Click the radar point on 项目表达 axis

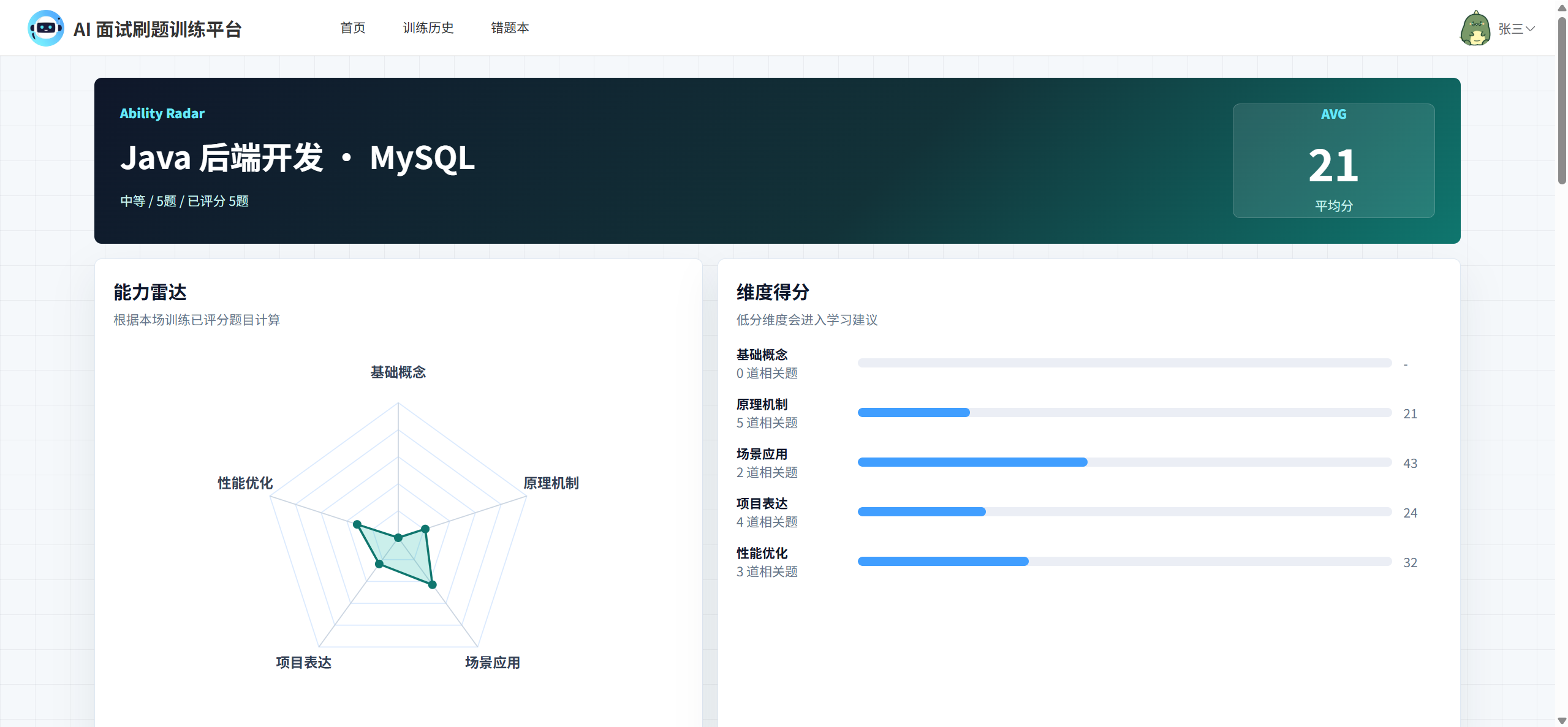point(379,563)
